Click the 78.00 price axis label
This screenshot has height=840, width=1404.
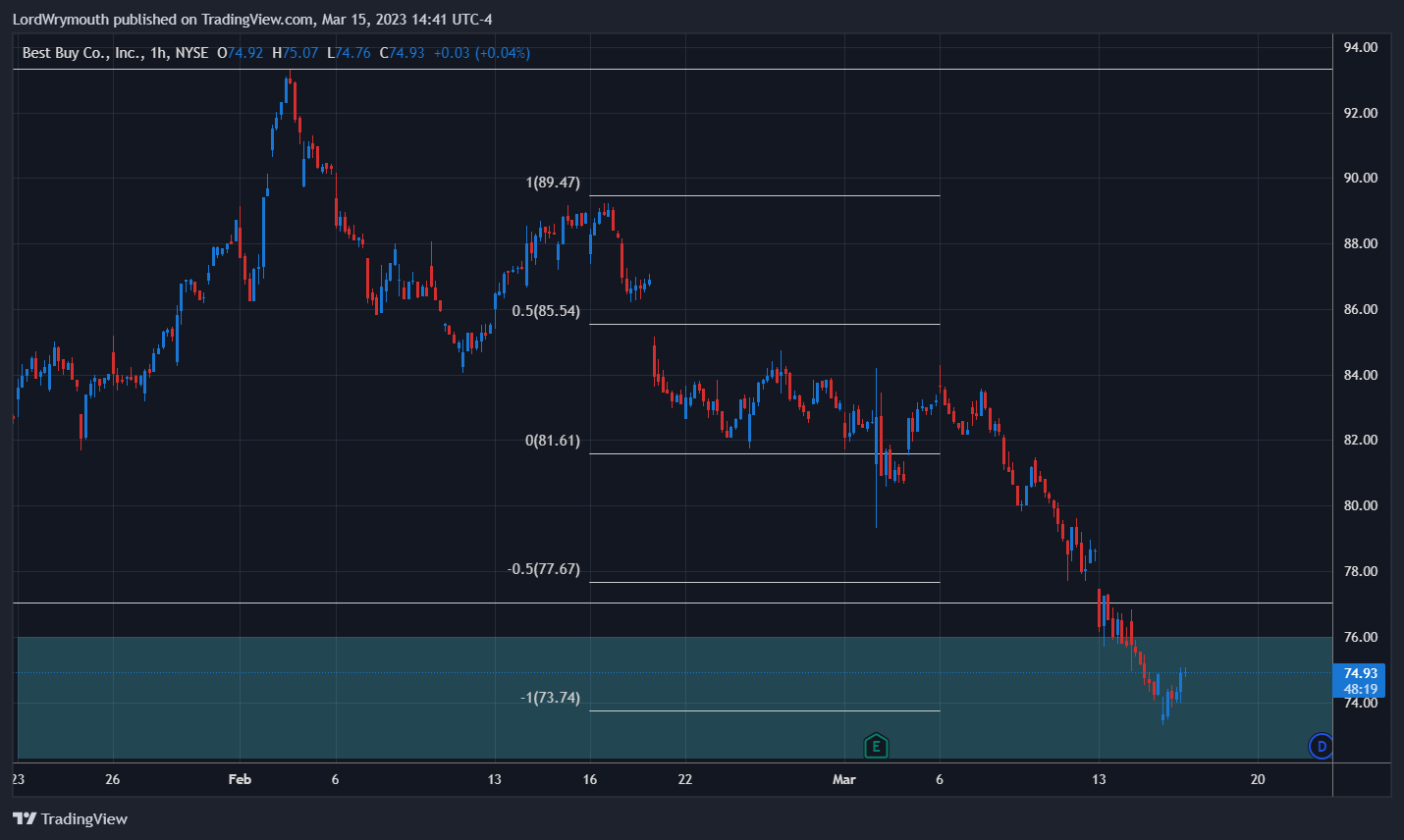(1360, 571)
